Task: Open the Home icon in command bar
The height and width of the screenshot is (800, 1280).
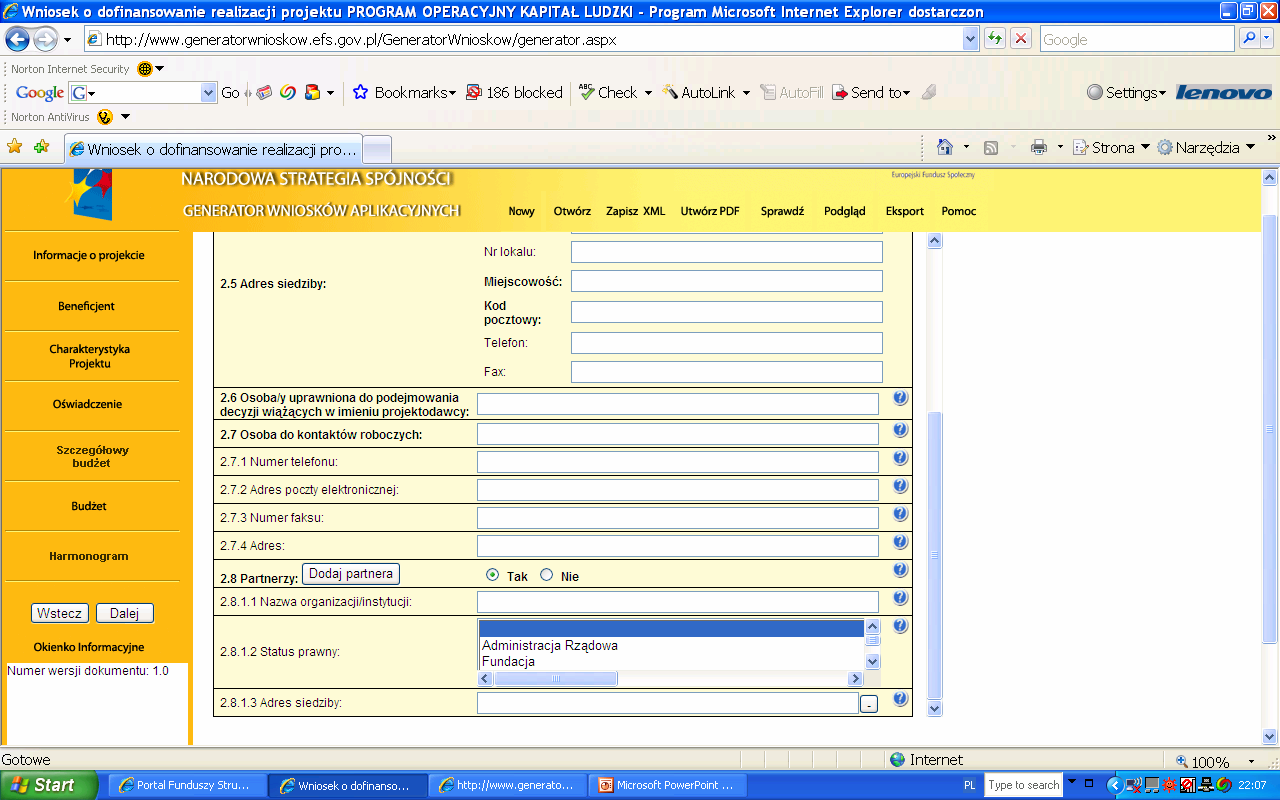Action: point(945,147)
